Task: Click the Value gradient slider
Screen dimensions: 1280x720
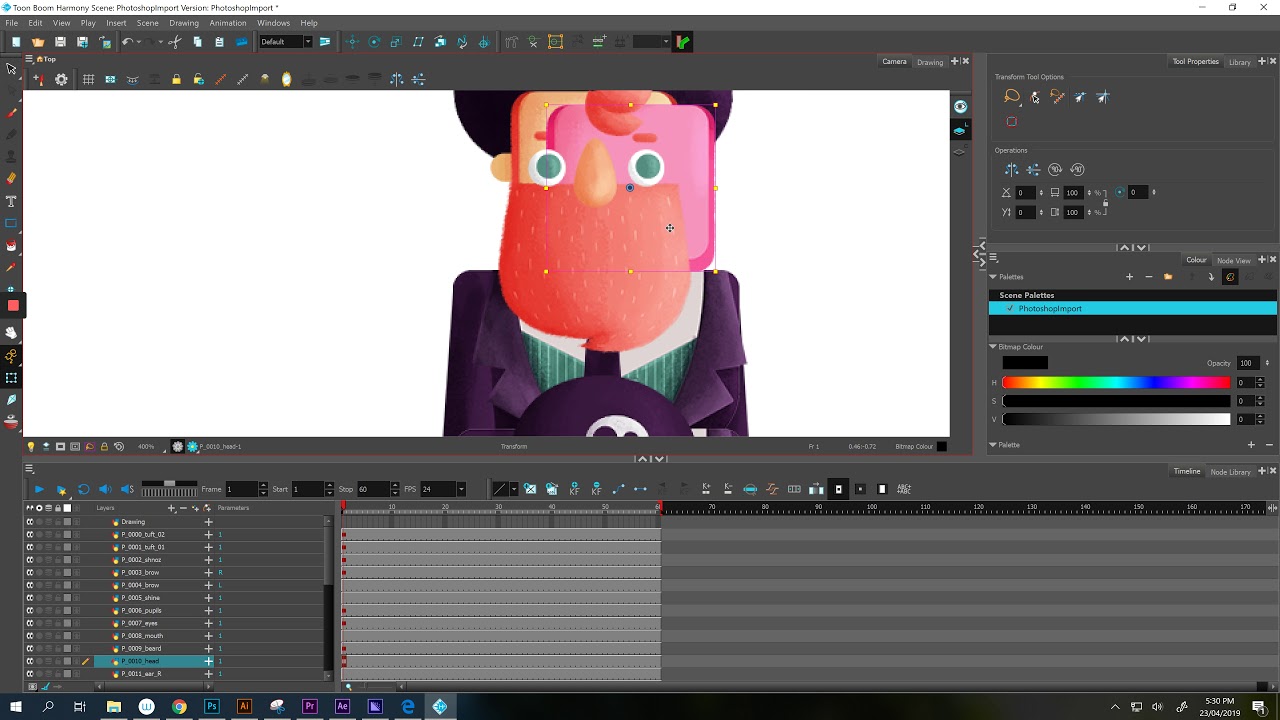Action: coord(1116,419)
